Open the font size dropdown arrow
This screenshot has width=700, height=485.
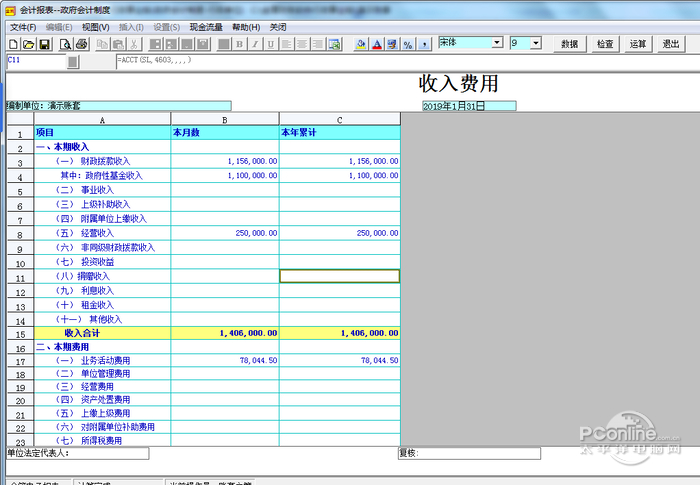coord(536,43)
